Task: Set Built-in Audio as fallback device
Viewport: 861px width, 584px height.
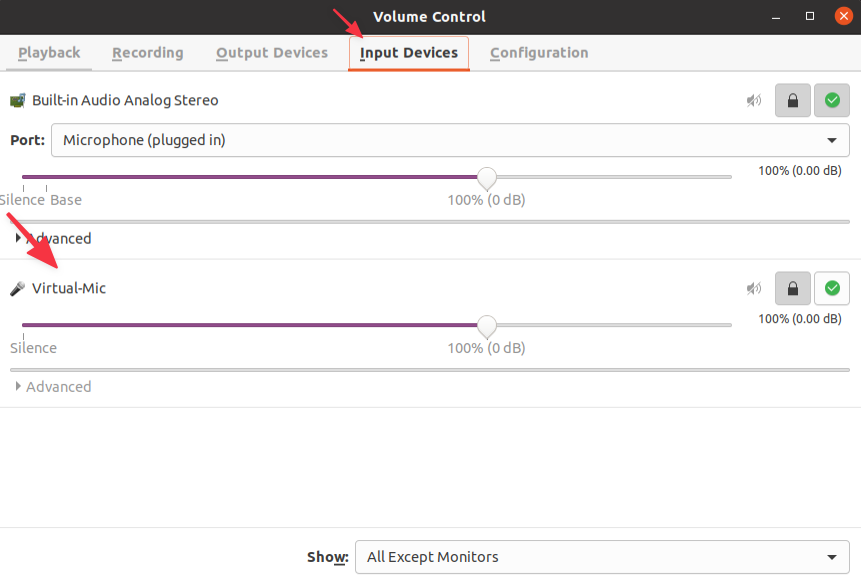Action: (x=832, y=101)
